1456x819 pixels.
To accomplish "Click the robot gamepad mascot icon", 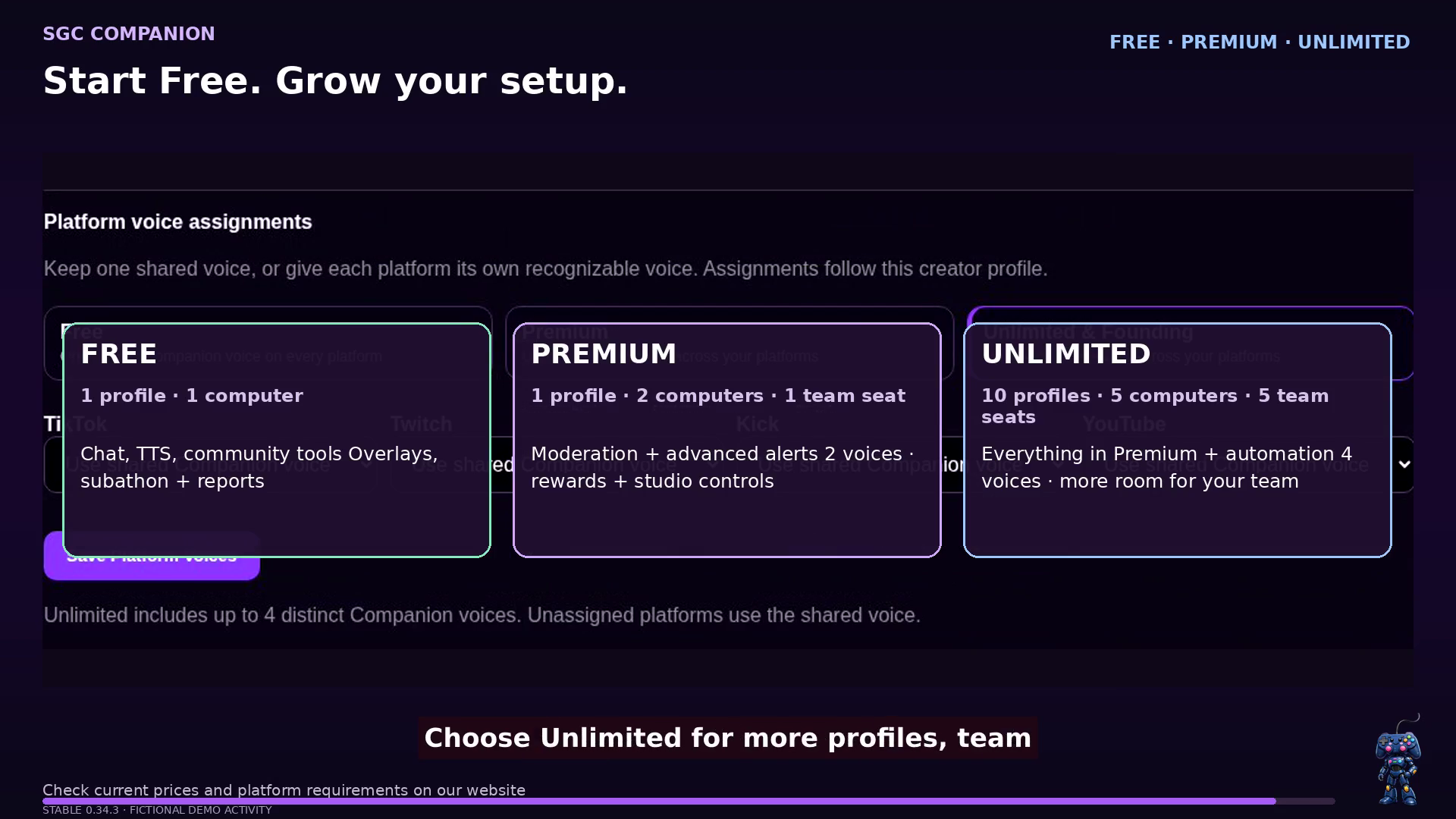I will [x=1398, y=759].
